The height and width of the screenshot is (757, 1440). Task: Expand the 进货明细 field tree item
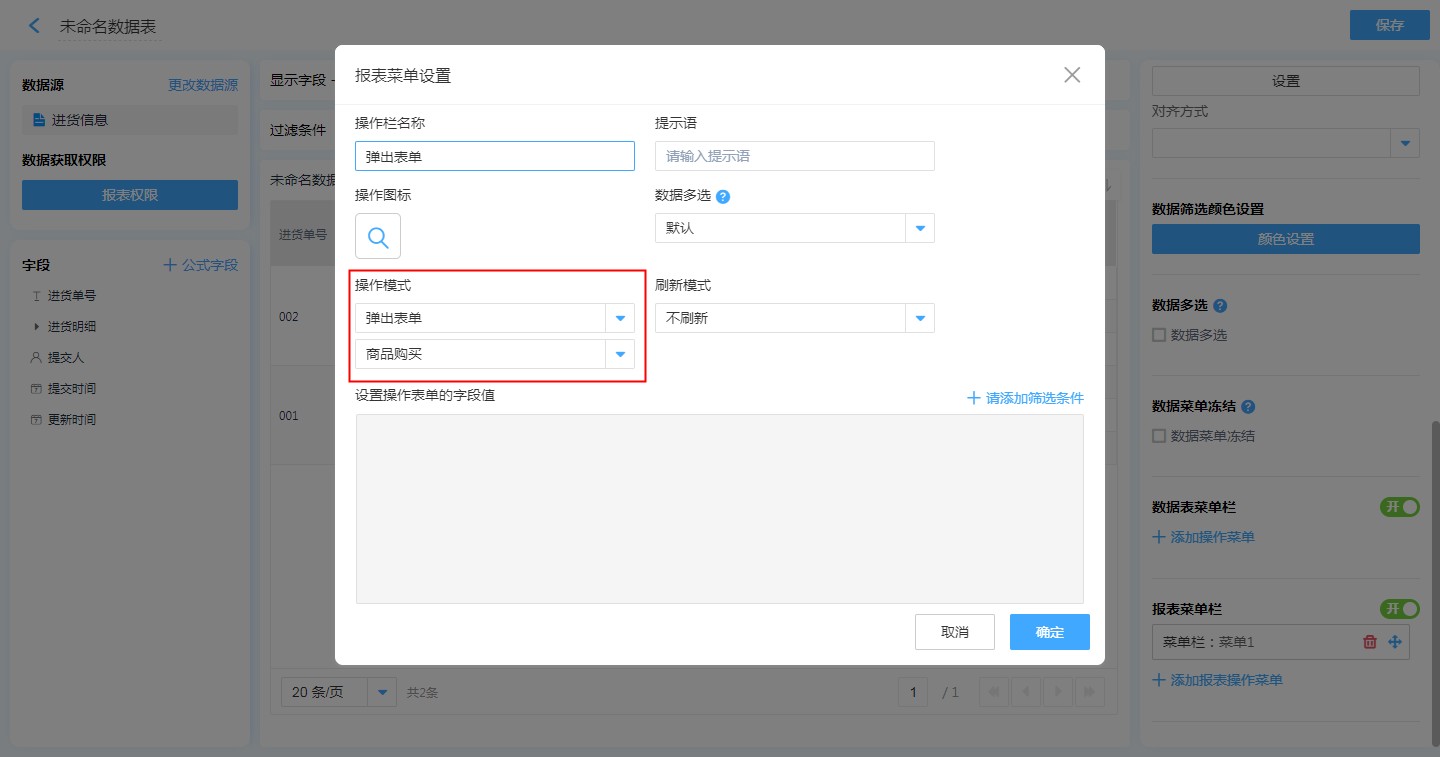[37, 327]
